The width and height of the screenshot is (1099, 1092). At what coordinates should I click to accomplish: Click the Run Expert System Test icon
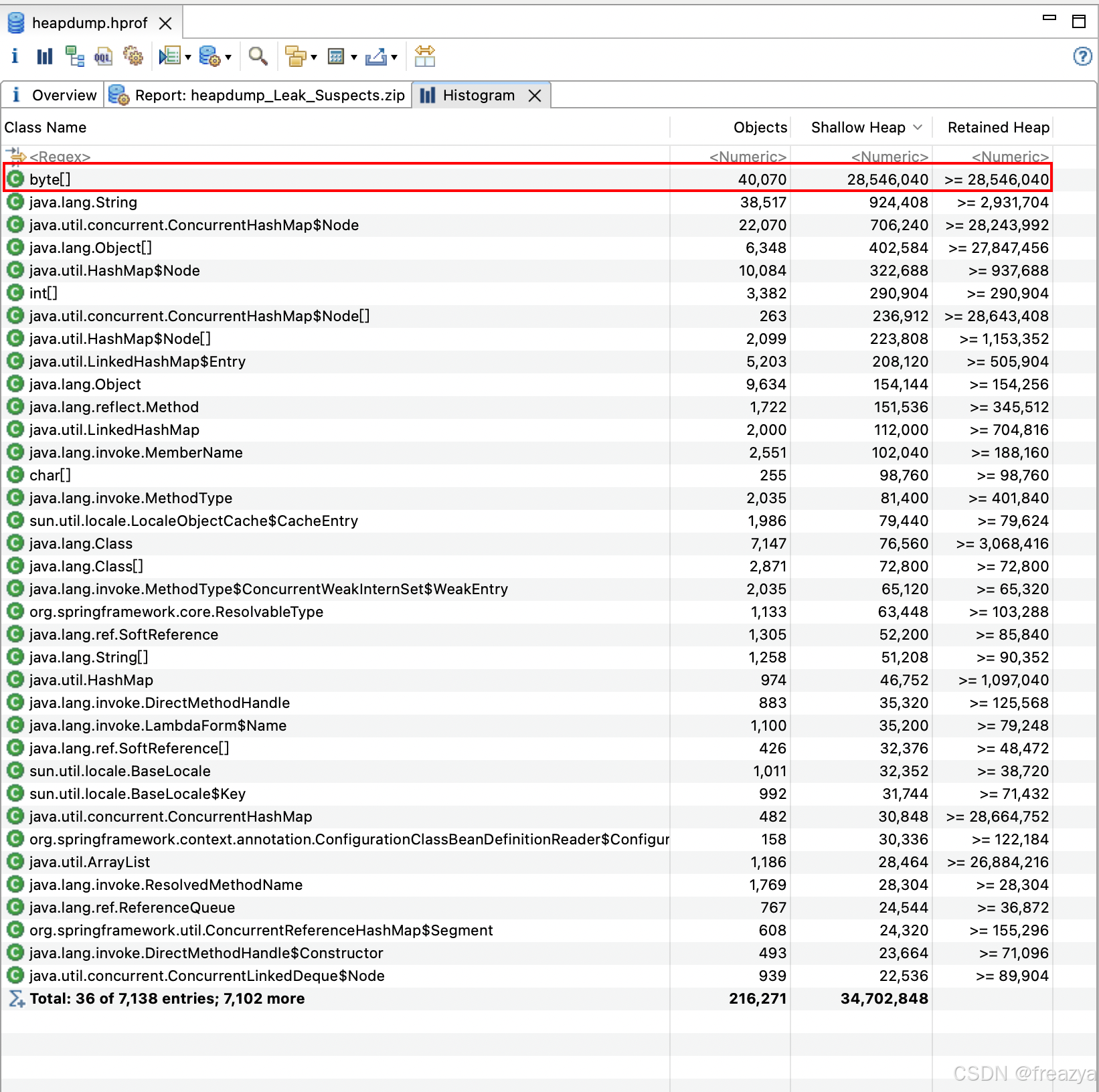coord(170,57)
